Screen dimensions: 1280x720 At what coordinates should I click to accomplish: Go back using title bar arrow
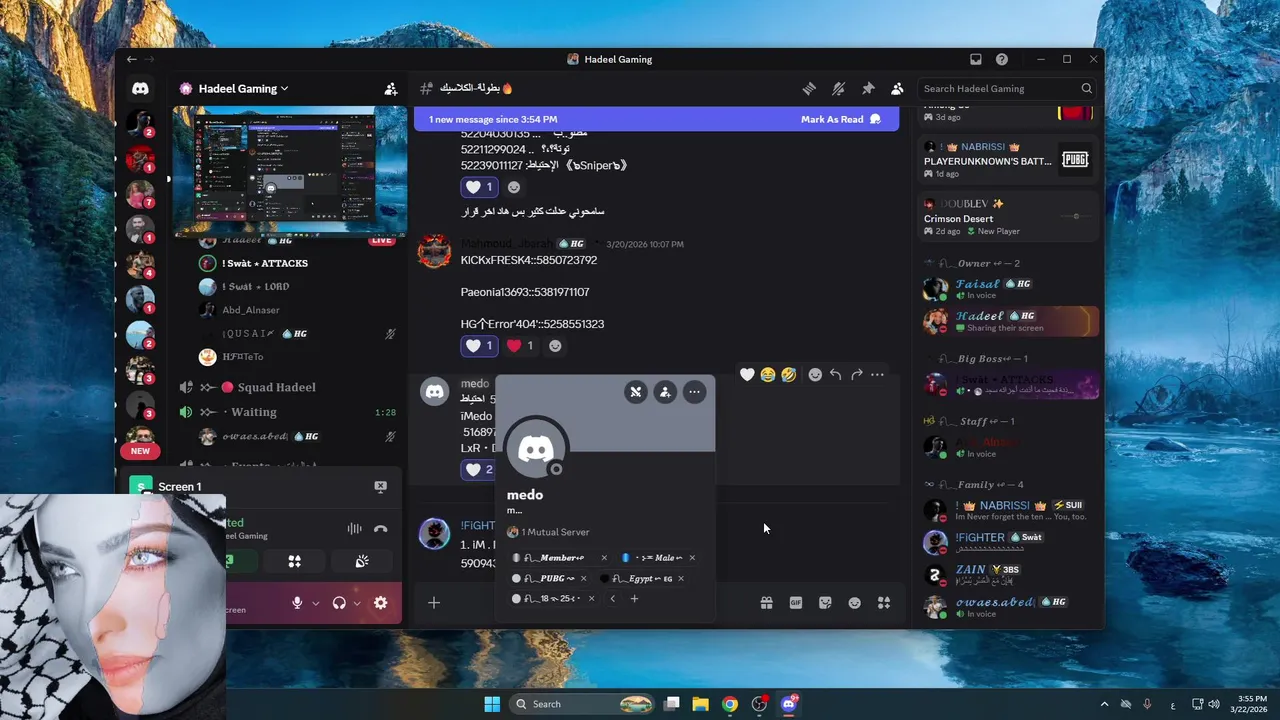point(131,59)
